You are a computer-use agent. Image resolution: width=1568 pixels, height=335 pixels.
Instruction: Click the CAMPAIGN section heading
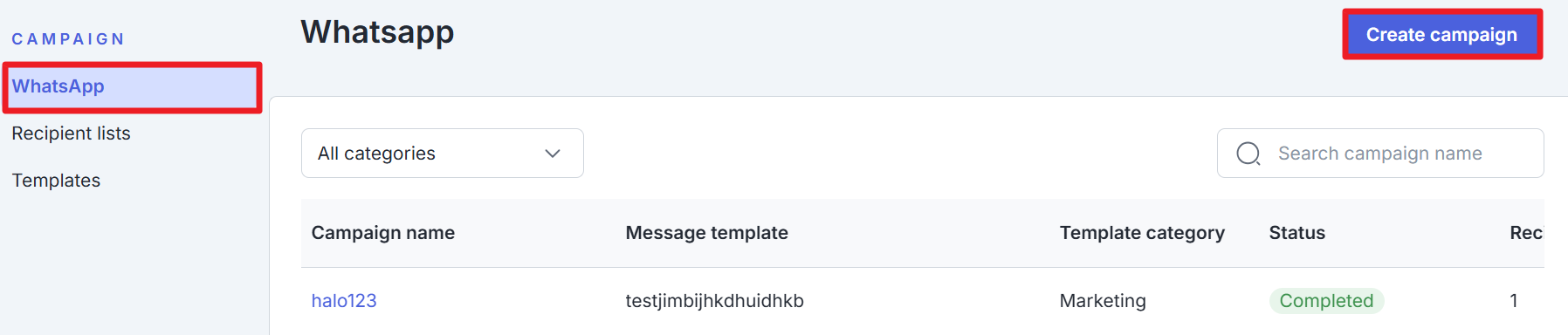coord(68,39)
